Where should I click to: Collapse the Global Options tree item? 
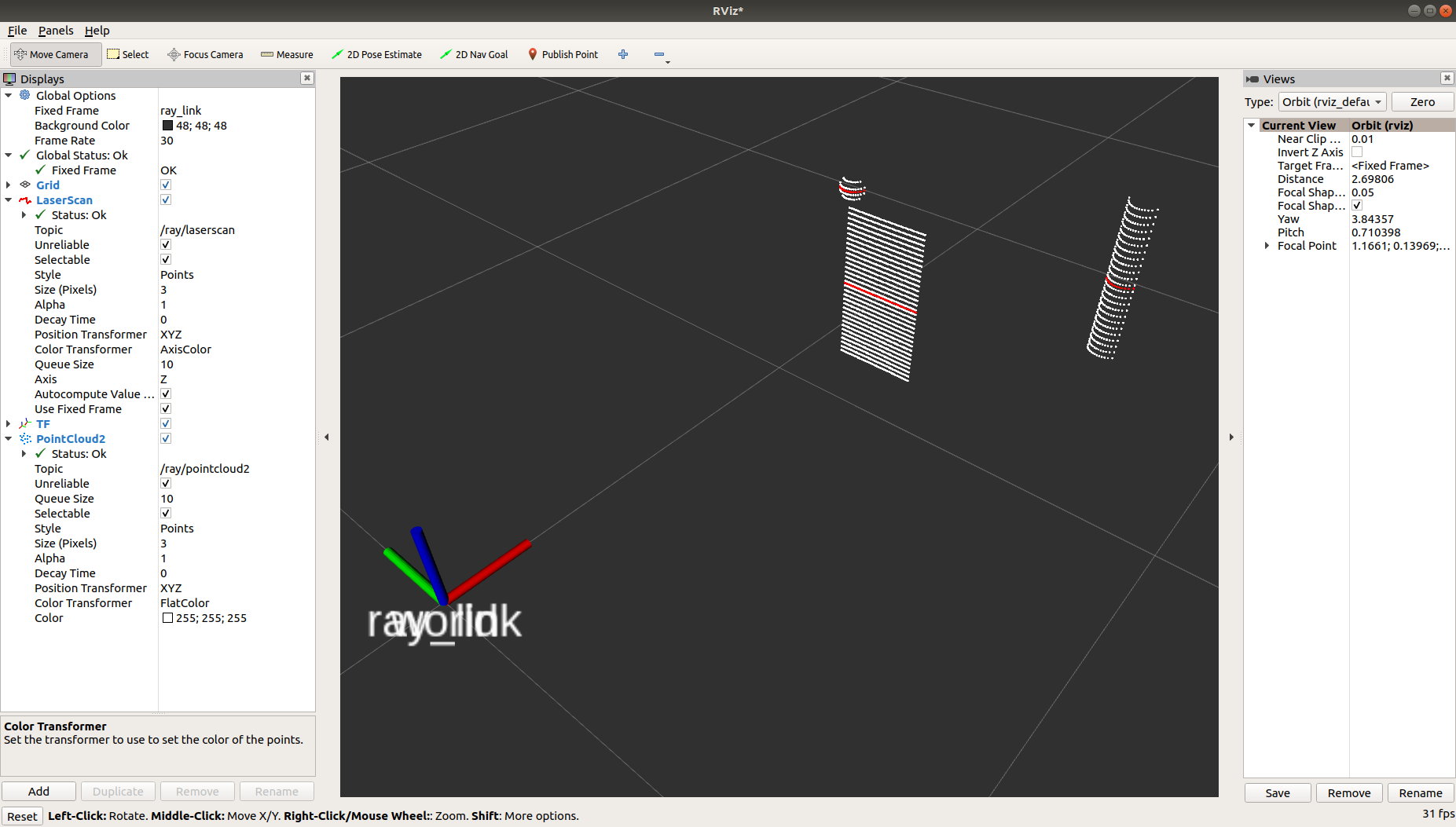coord(8,95)
